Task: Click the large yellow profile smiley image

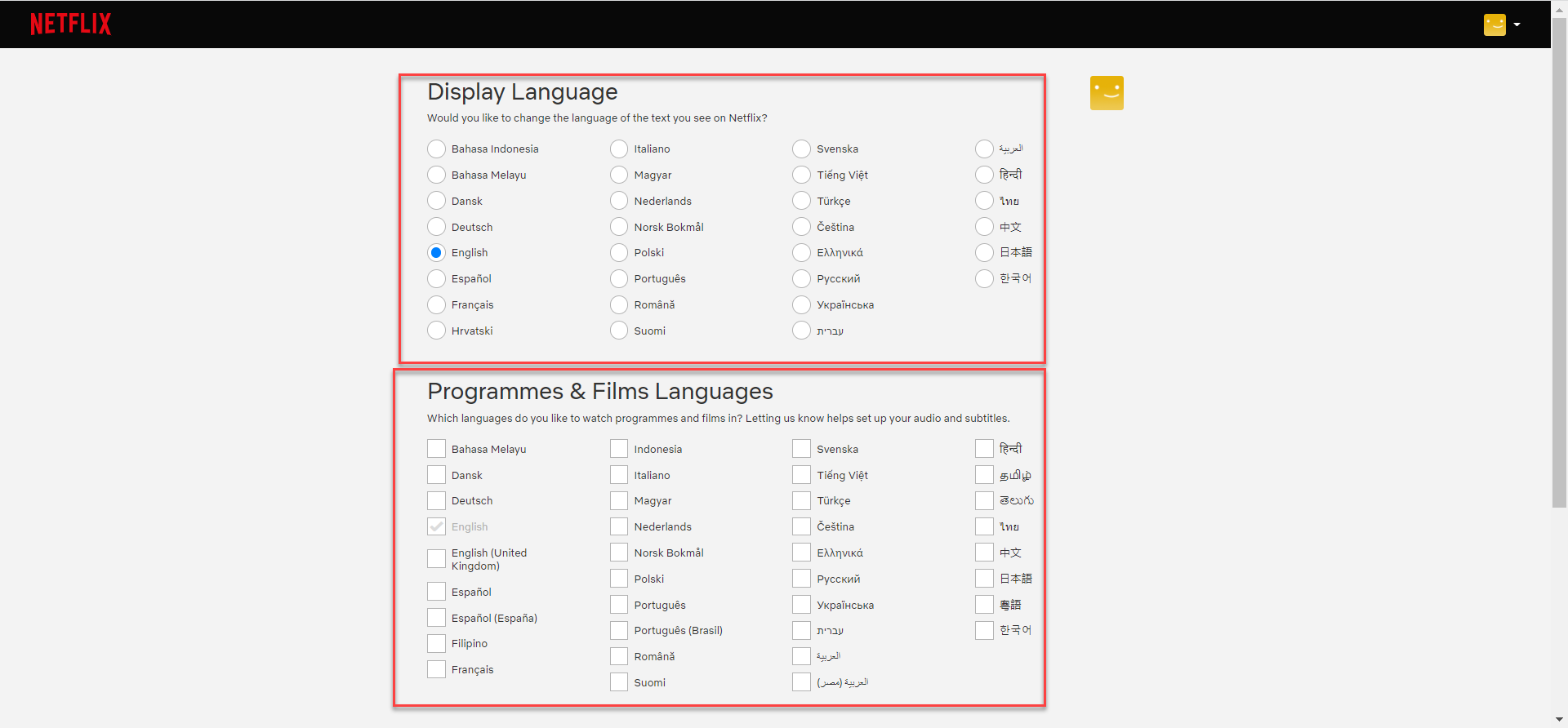Action: (x=1106, y=93)
